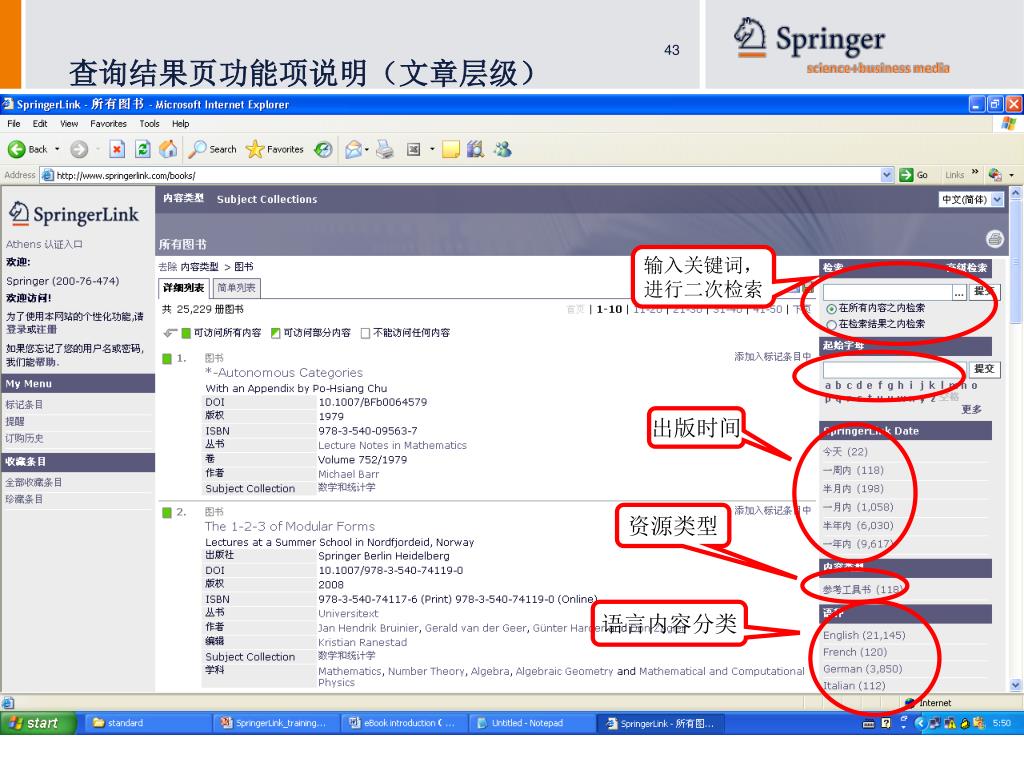Open the Search magnifier in toolbar
Screen dimensions: 1024x768
coord(197,150)
